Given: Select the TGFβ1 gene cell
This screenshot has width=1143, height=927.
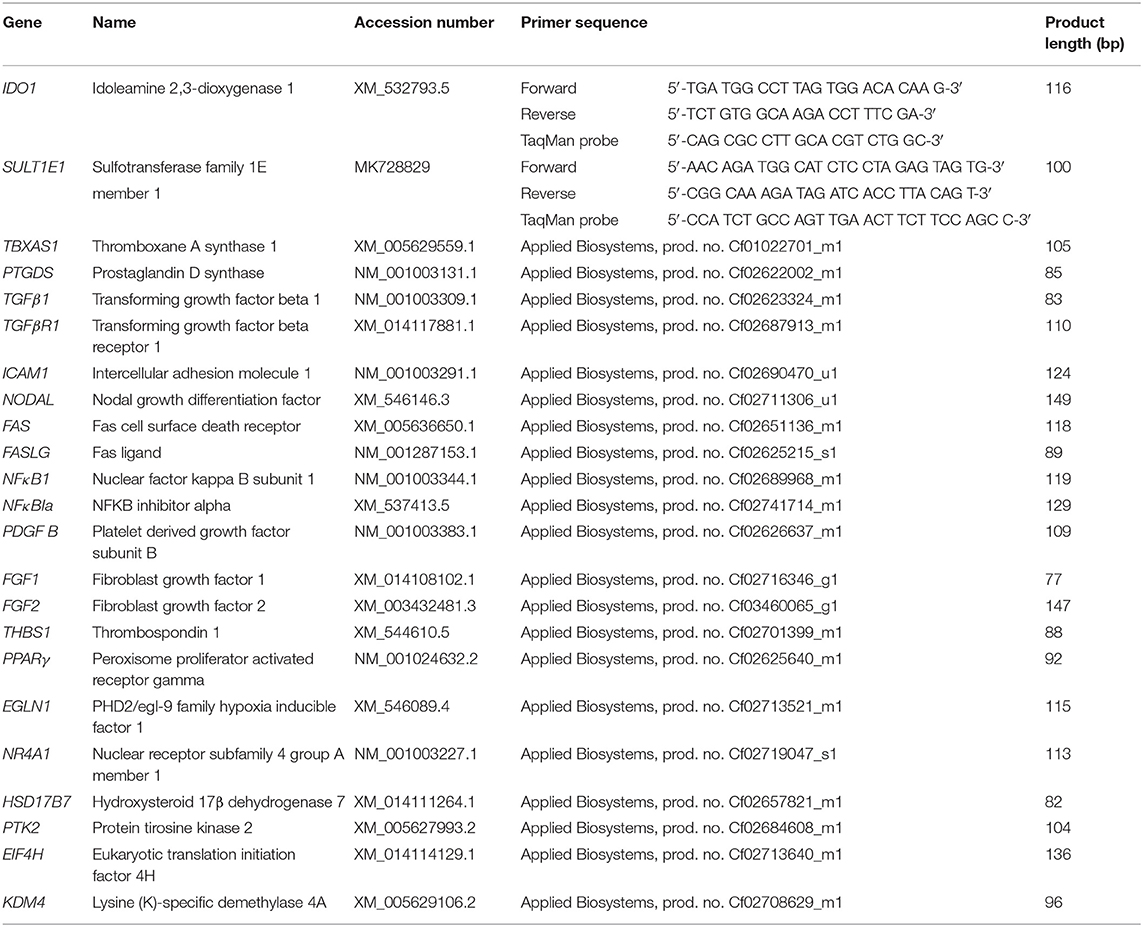Looking at the screenshot, I should 26,299.
